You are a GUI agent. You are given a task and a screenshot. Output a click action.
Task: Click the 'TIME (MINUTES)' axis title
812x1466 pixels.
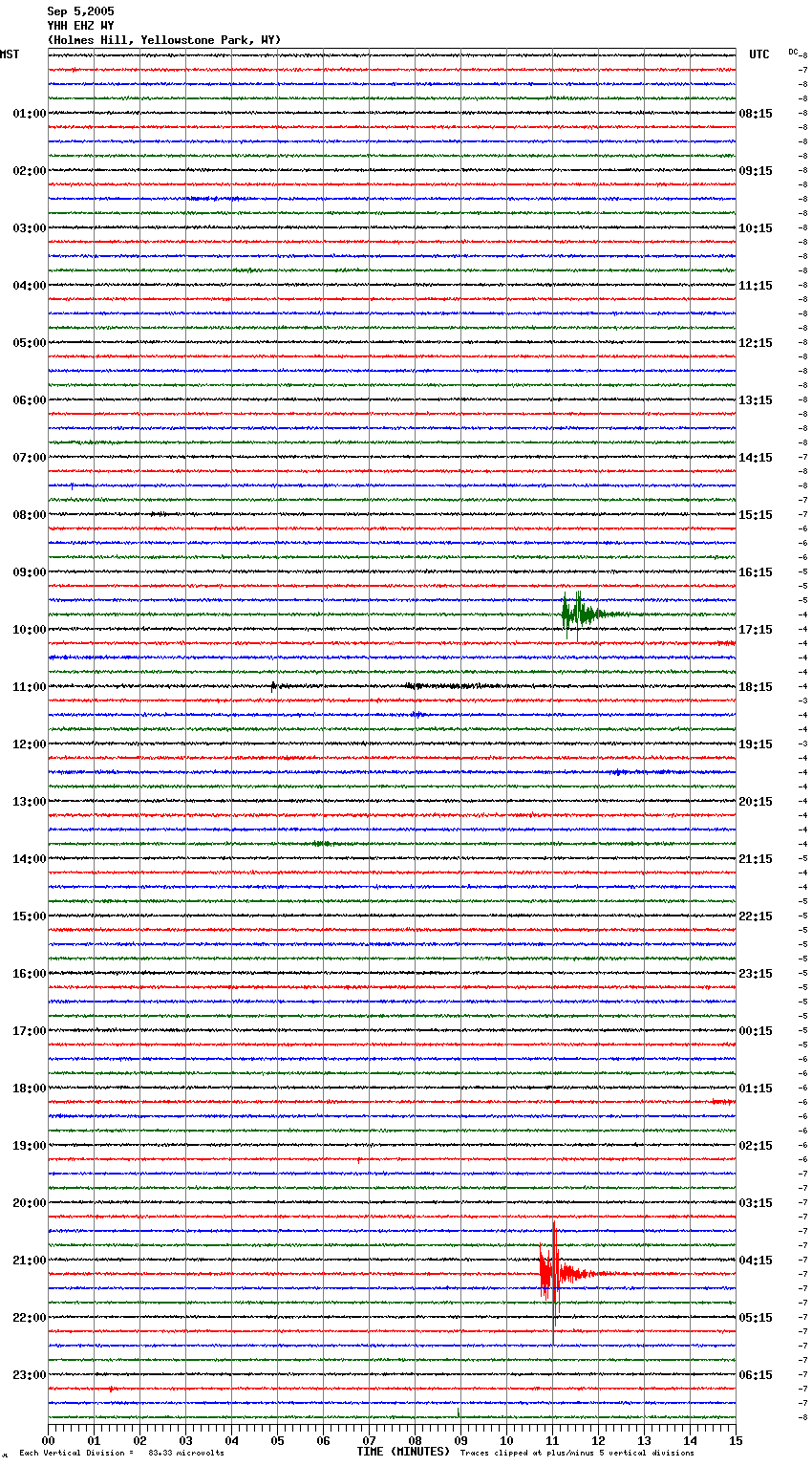click(403, 1452)
